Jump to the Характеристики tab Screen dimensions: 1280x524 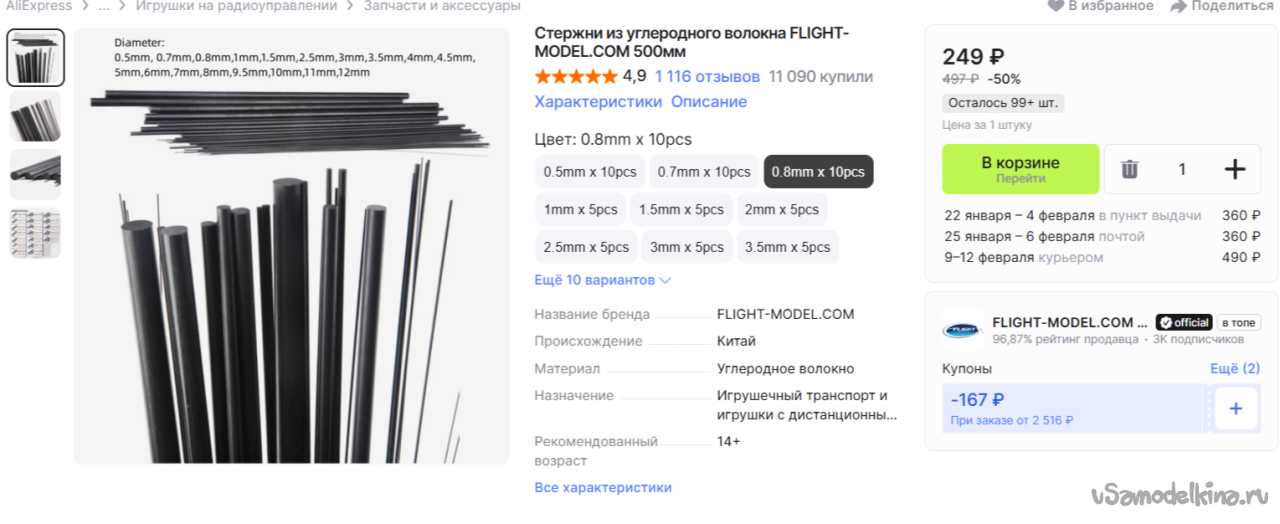tap(598, 102)
